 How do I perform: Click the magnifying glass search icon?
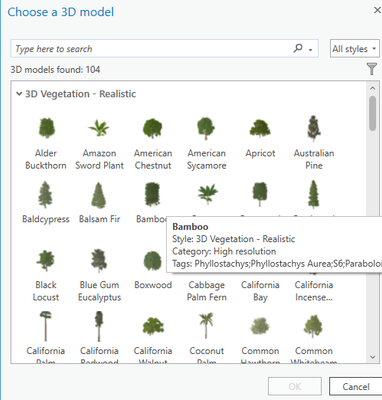pyautogui.click(x=298, y=48)
